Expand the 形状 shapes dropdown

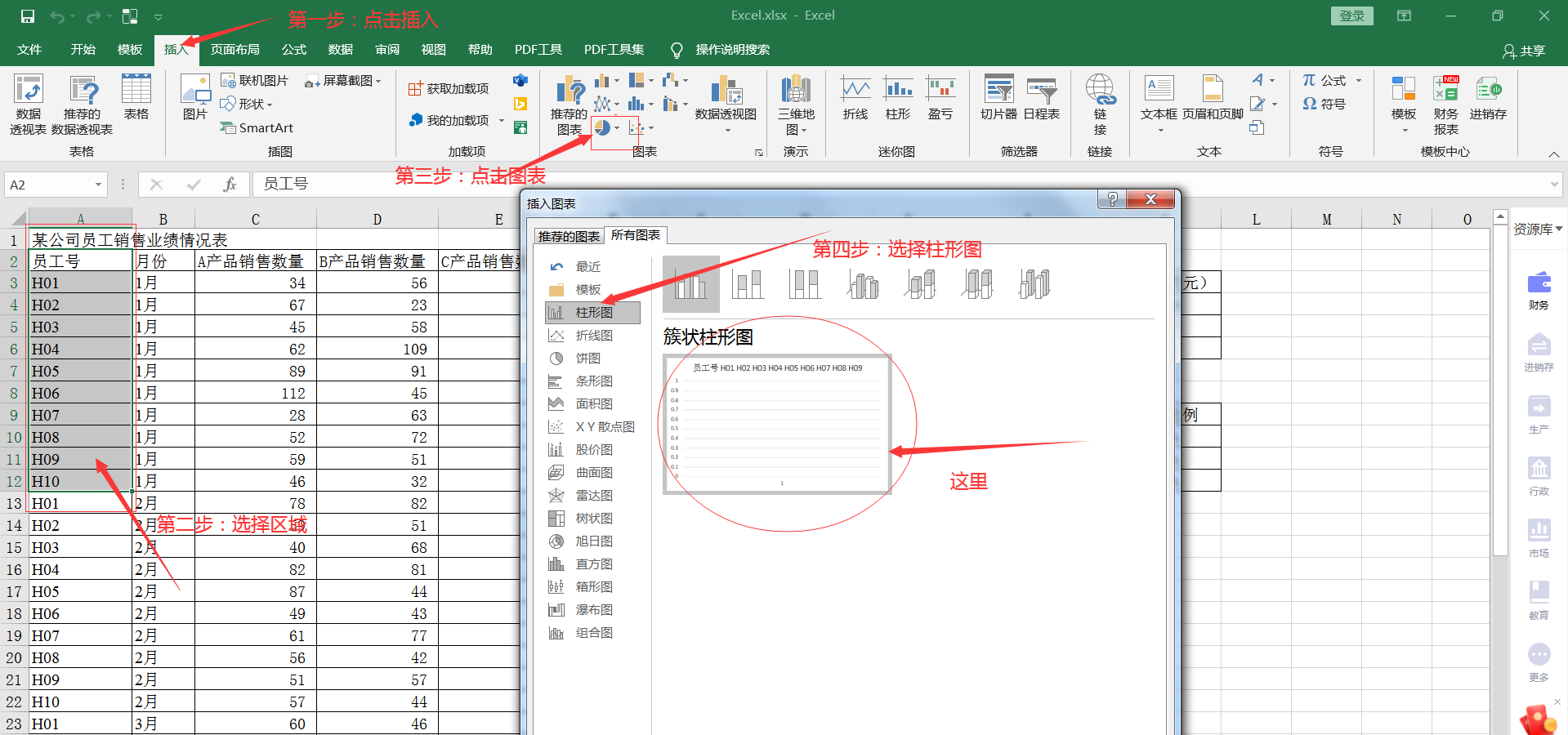267,104
